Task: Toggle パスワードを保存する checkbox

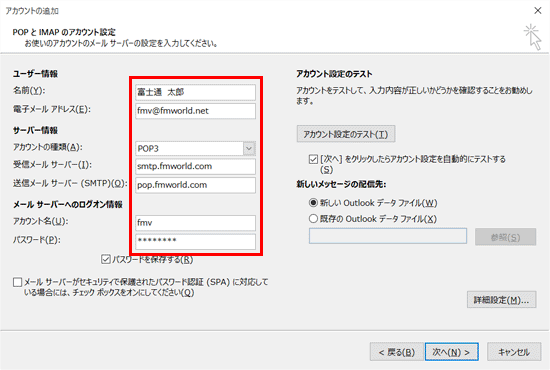Action: pyautogui.click(x=106, y=260)
